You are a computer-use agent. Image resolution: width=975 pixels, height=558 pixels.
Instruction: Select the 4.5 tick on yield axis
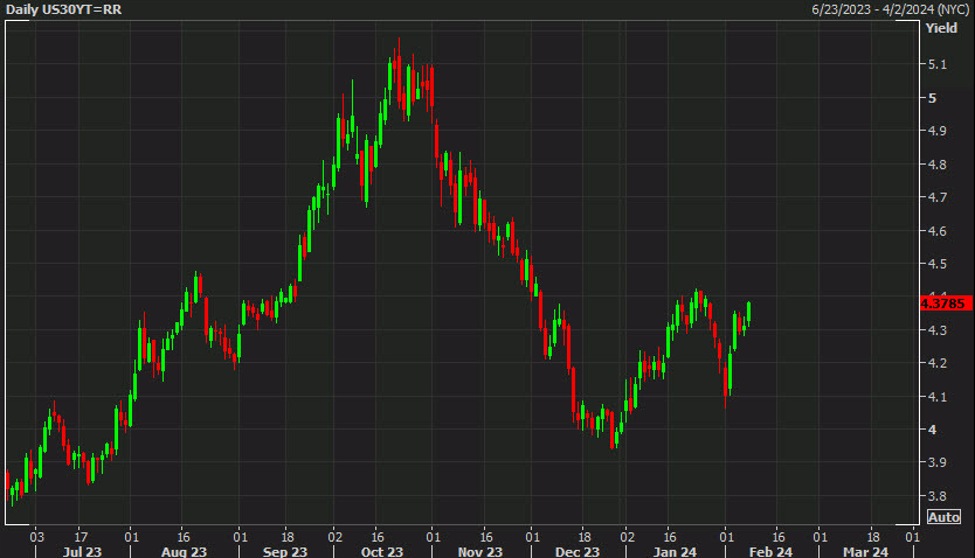tap(938, 264)
